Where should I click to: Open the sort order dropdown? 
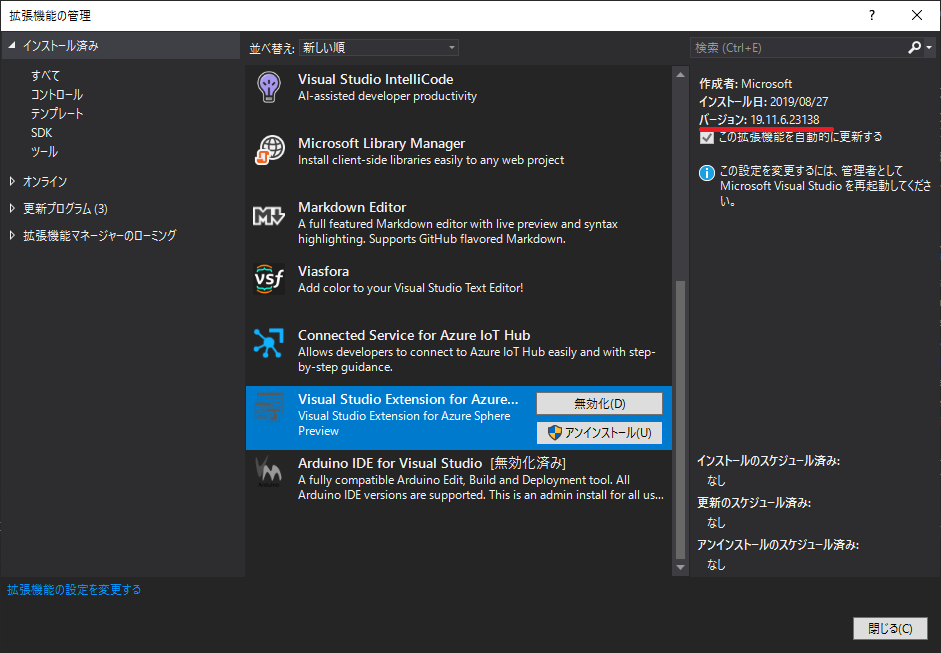pyautogui.click(x=379, y=47)
